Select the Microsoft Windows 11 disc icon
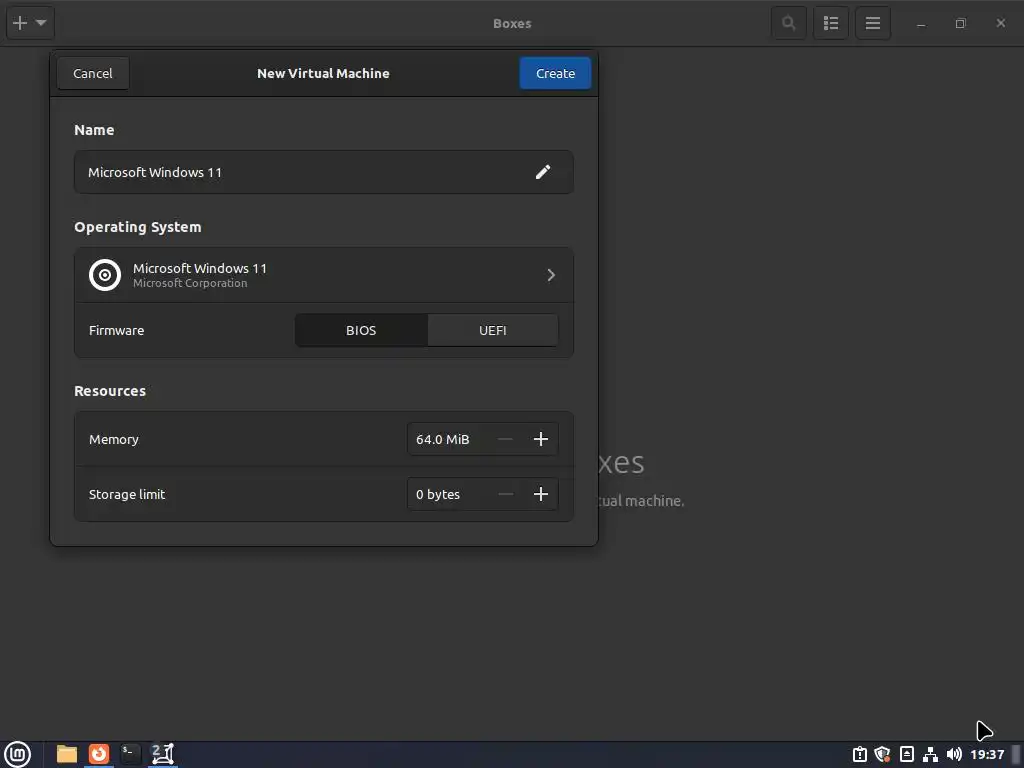This screenshot has width=1024, height=768. tap(104, 275)
